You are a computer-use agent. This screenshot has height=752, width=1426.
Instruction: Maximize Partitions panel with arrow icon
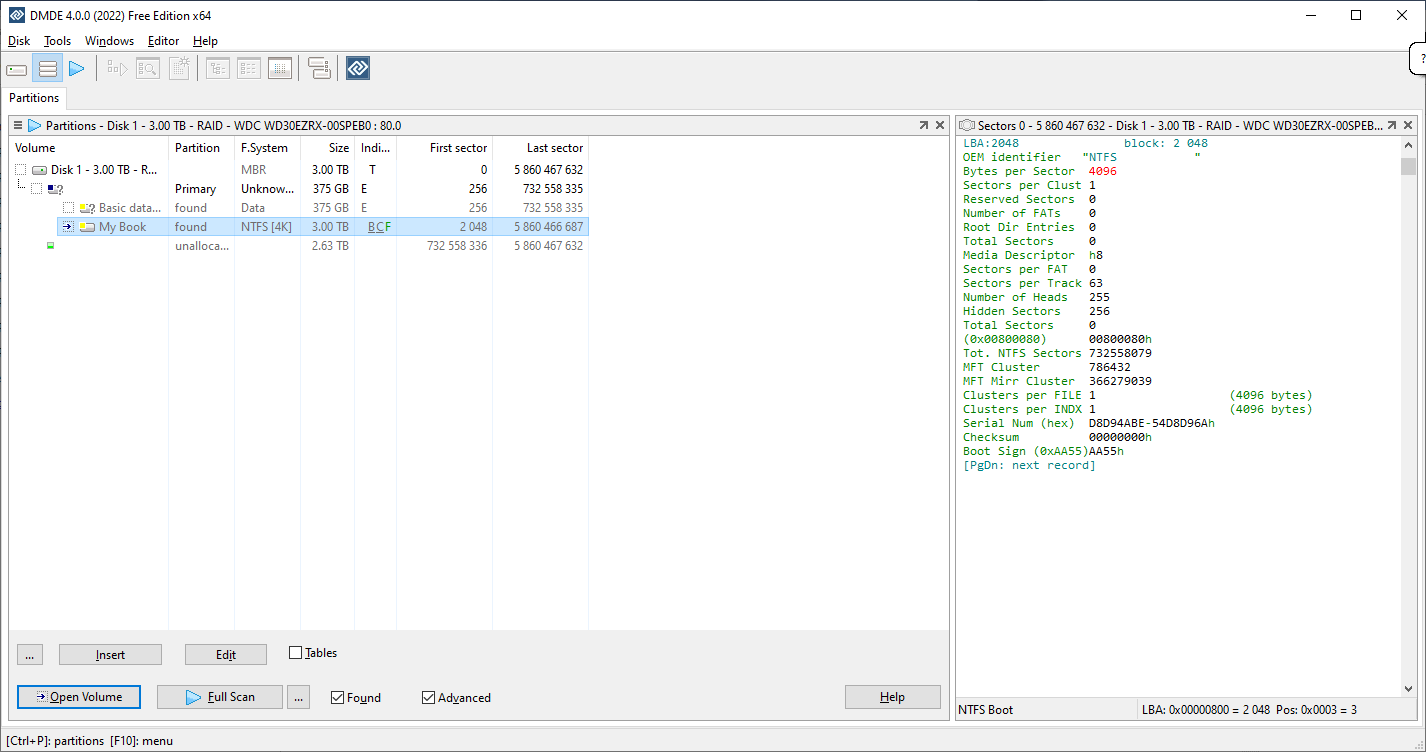tap(923, 126)
